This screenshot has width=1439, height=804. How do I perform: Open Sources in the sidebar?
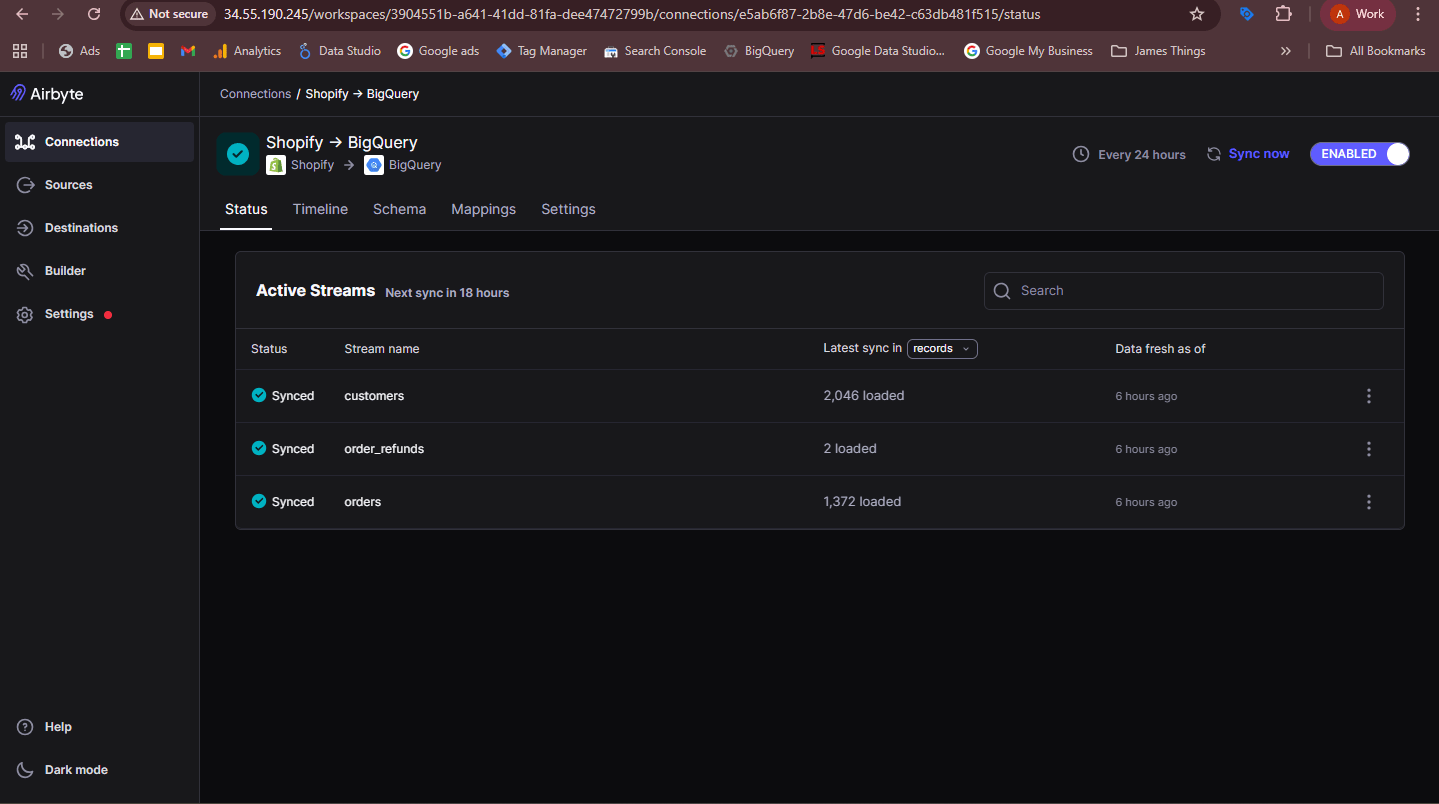[x=99, y=185]
